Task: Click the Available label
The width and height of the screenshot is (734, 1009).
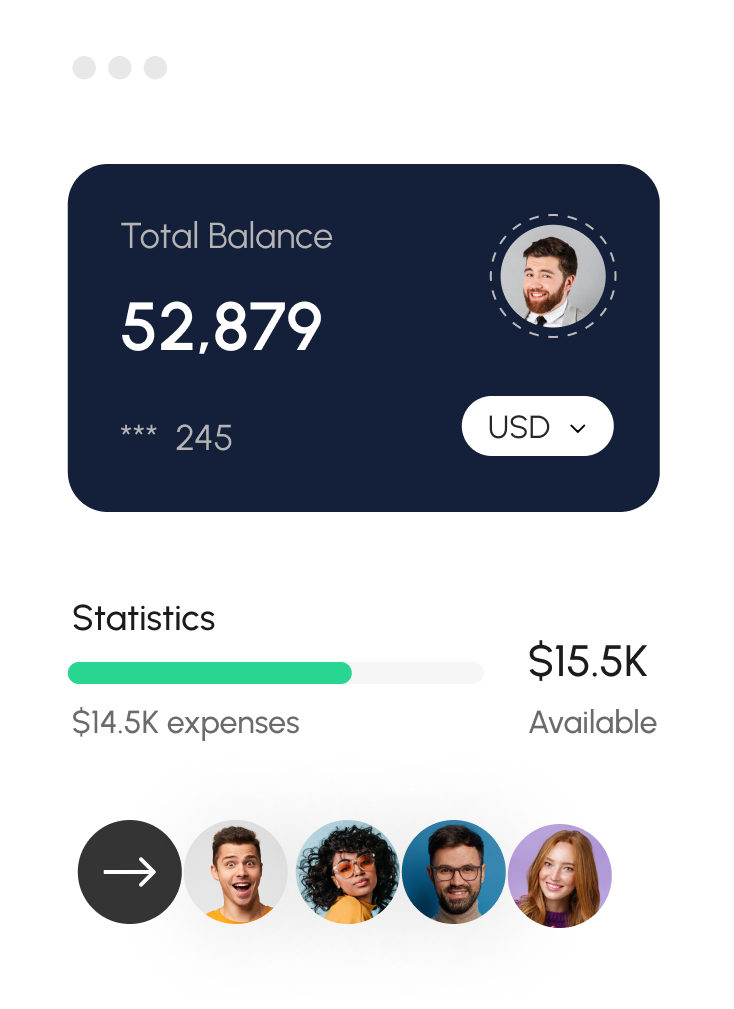Action: tap(592, 722)
